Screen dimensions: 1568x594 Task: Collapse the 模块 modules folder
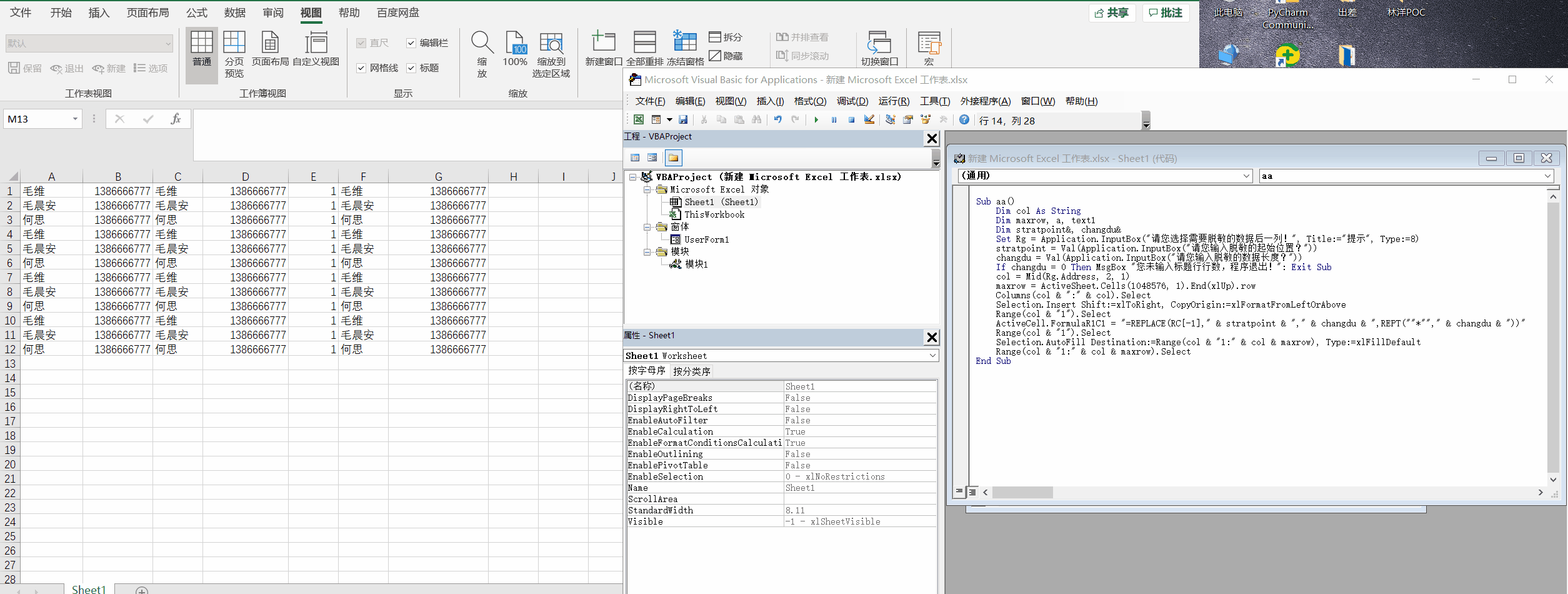click(647, 252)
